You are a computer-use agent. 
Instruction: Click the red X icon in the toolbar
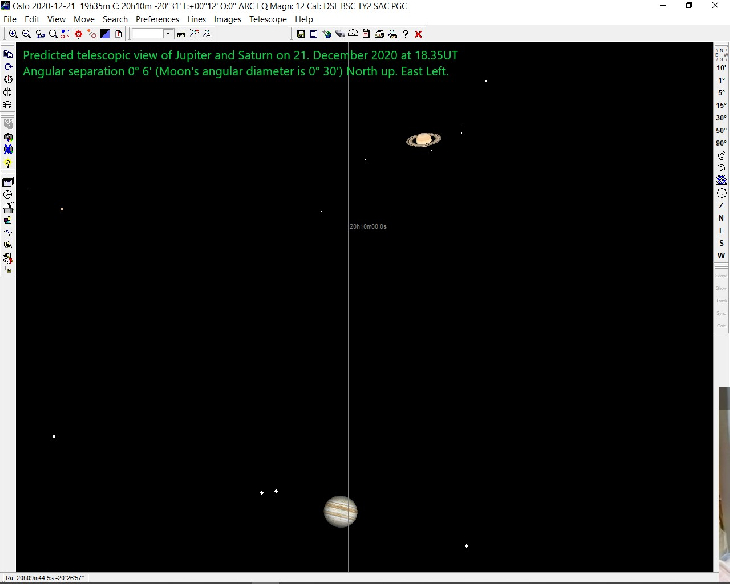418,33
